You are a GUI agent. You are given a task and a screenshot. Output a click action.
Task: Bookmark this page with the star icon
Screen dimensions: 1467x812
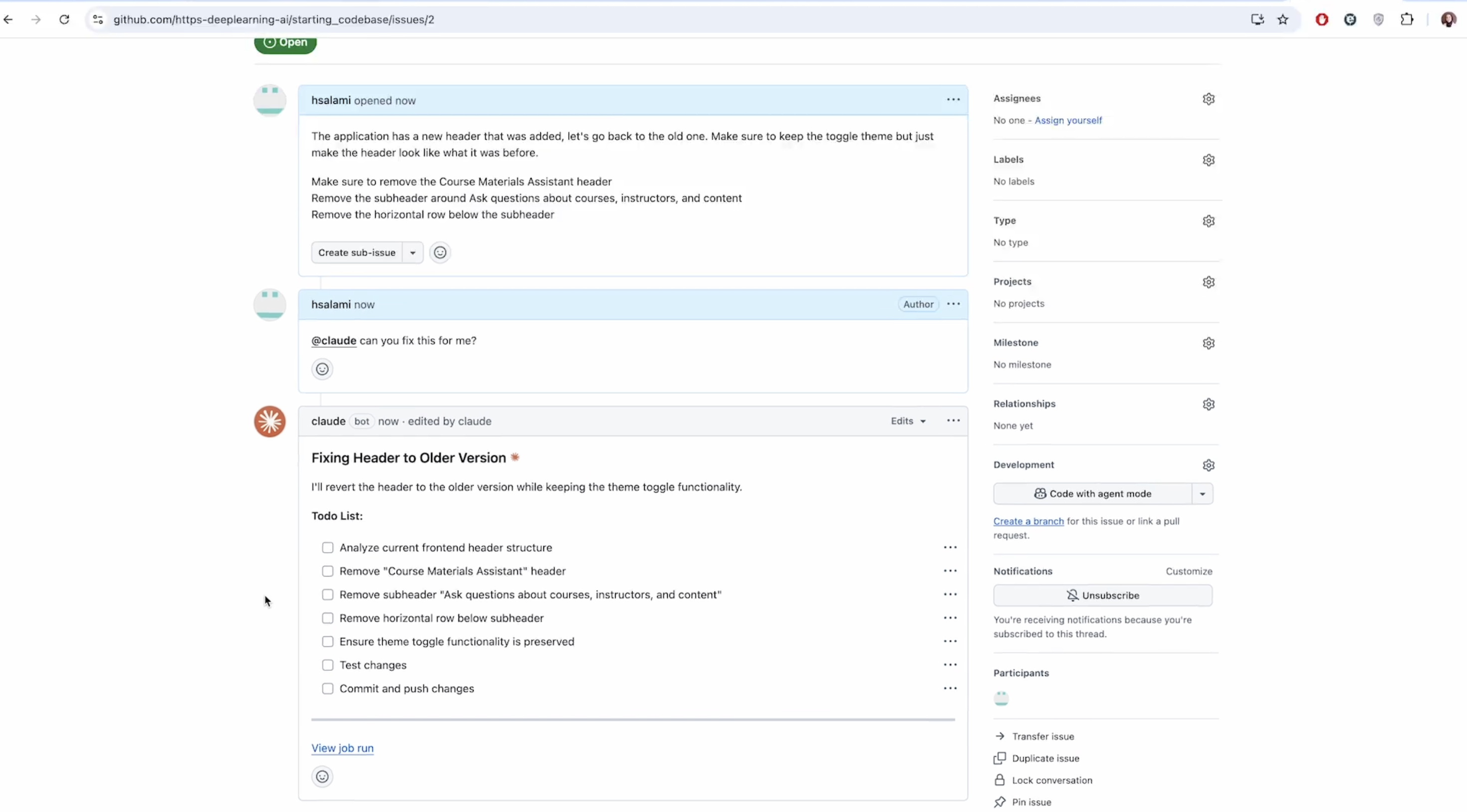pyautogui.click(x=1282, y=20)
